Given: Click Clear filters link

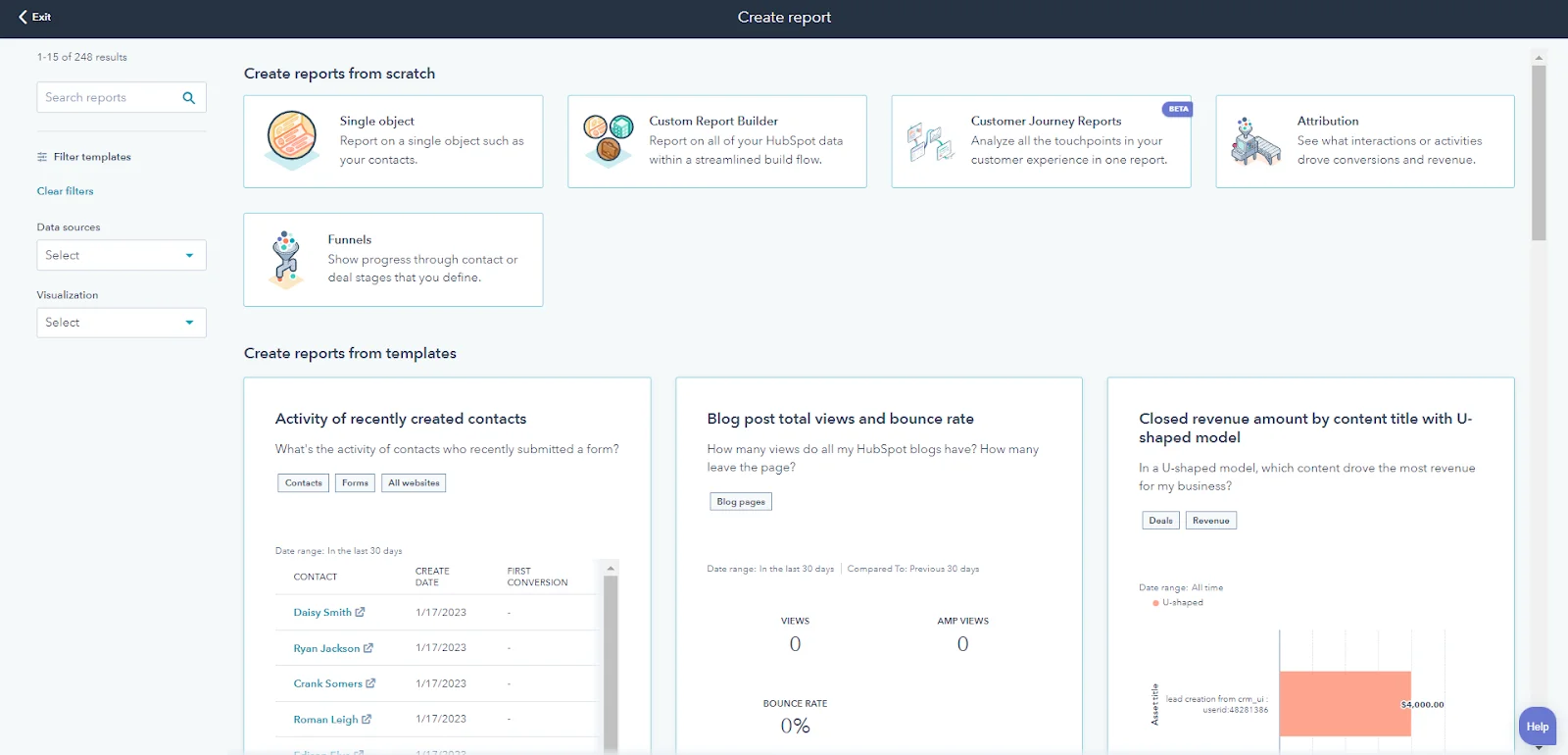Looking at the screenshot, I should click(66, 191).
